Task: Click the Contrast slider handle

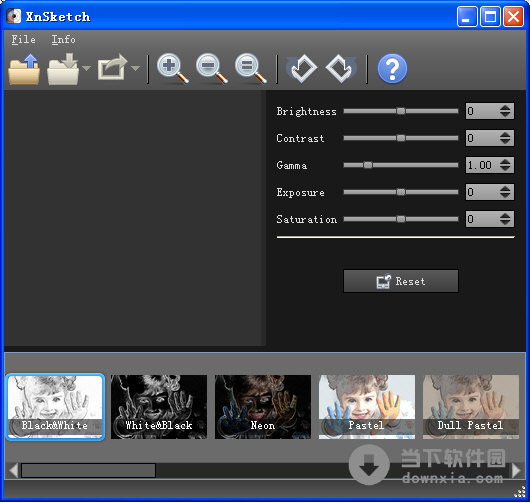Action: click(401, 138)
